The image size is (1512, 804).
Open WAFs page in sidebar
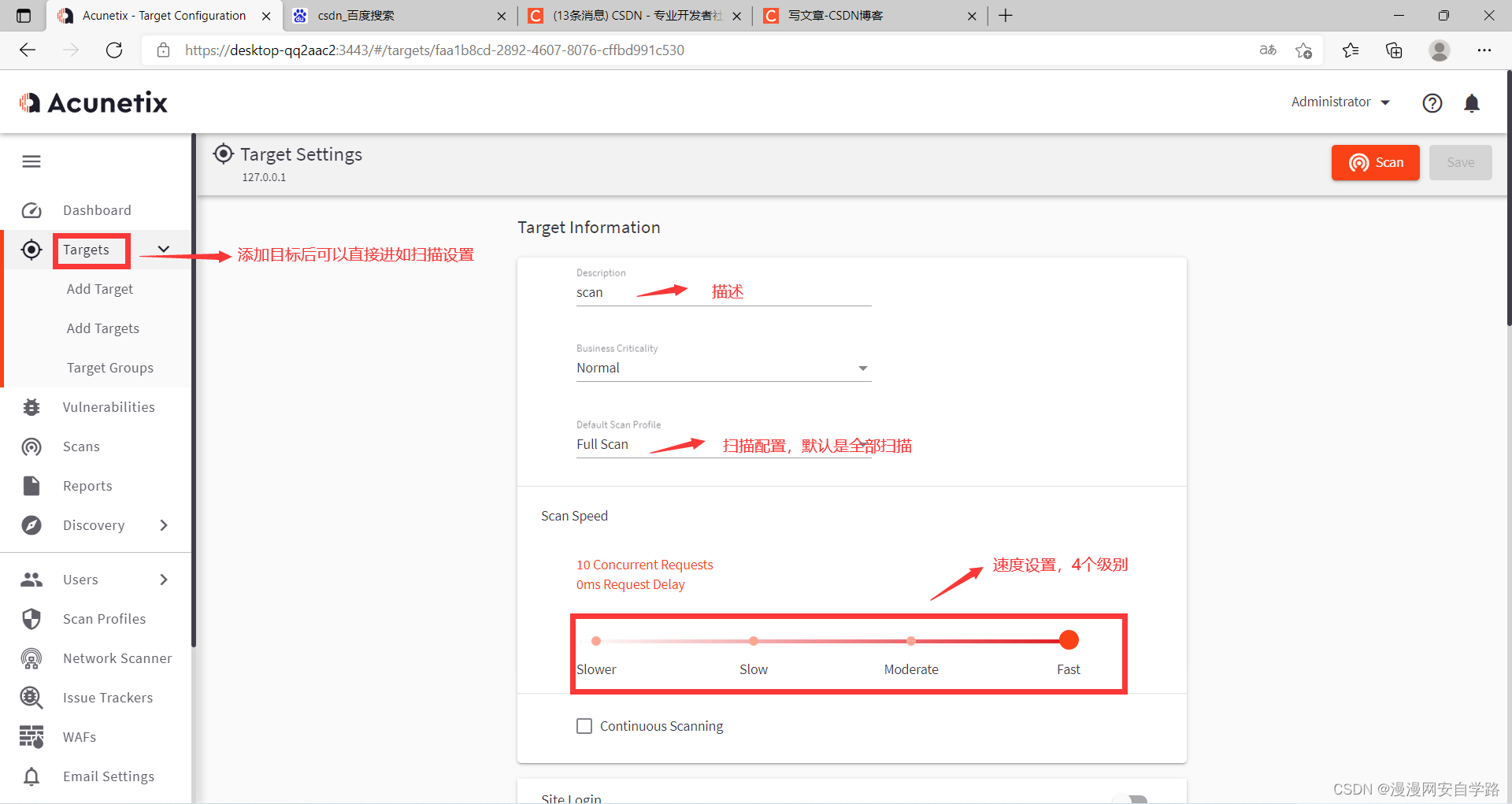[x=80, y=737]
